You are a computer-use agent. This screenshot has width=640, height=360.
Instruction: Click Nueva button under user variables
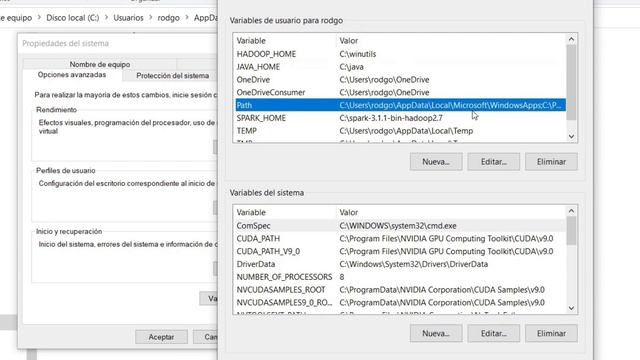436,162
